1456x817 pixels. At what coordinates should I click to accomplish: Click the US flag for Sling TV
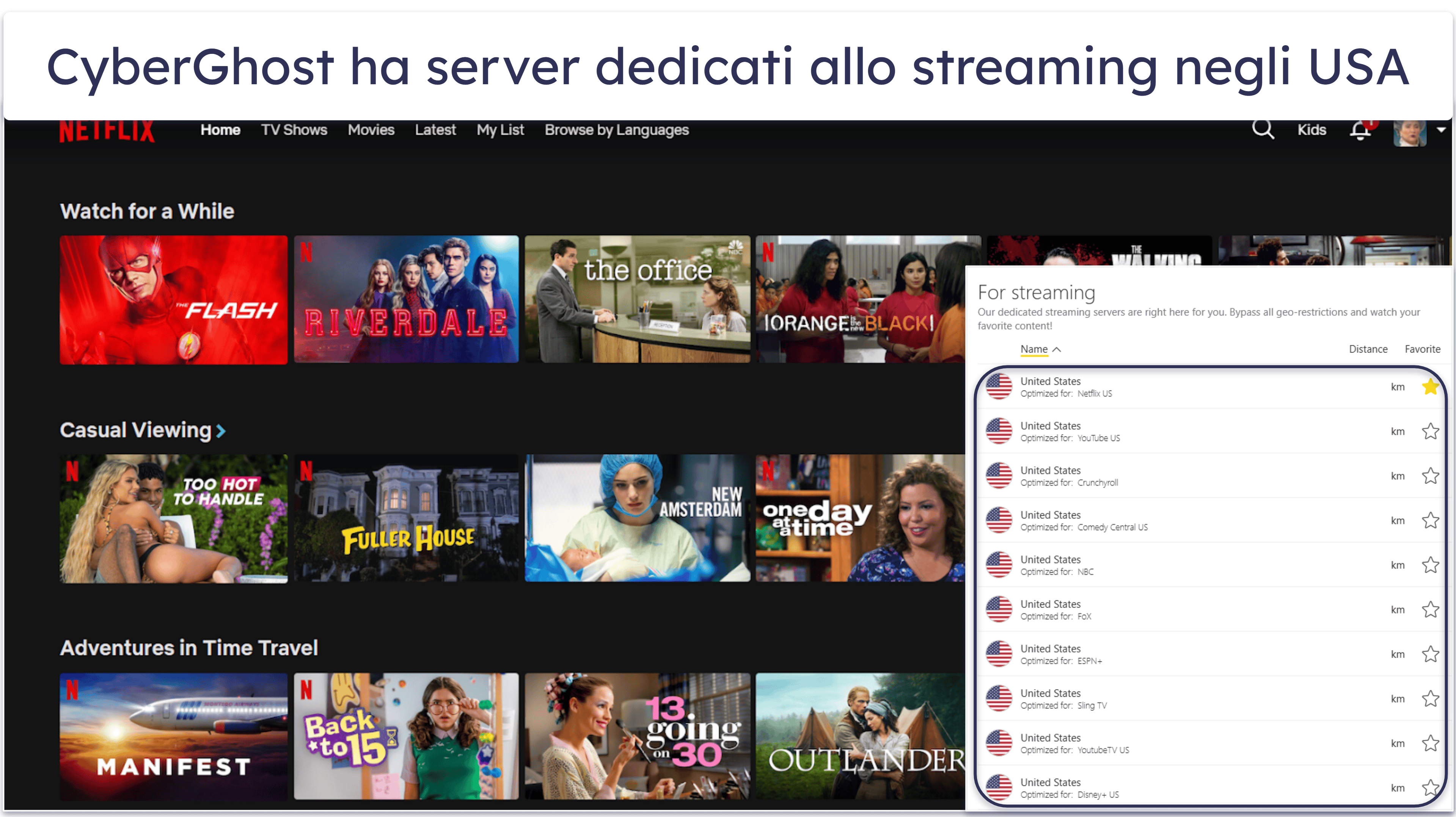(x=999, y=699)
